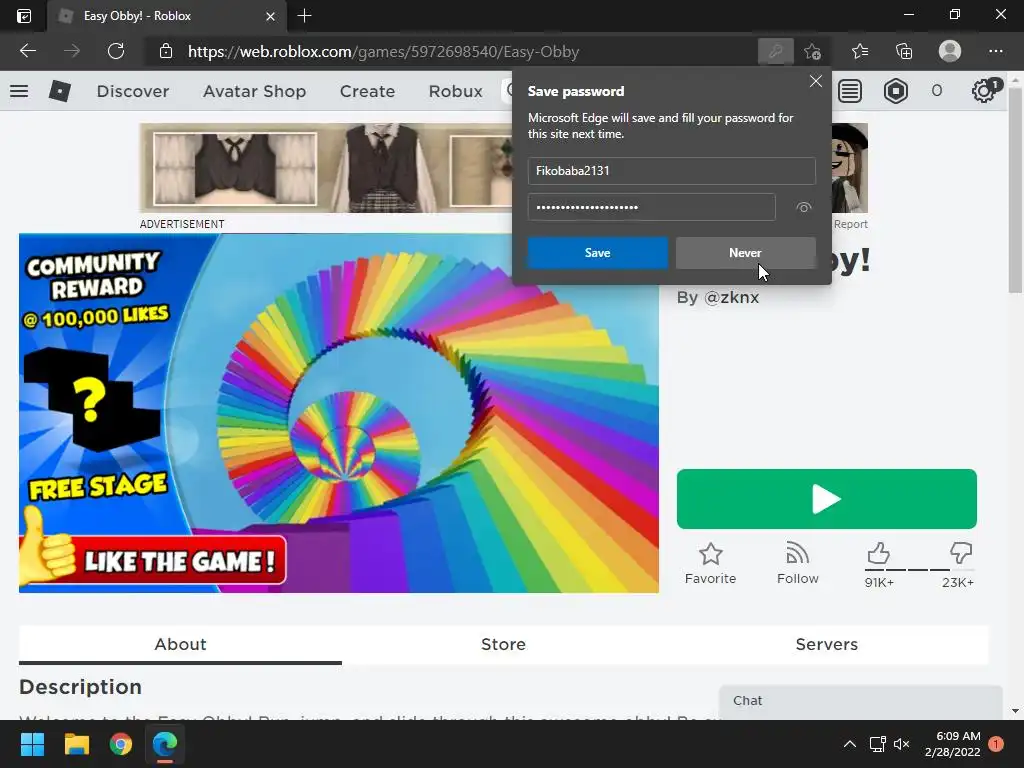
Task: Open the Favorites list icon
Action: (x=860, y=51)
